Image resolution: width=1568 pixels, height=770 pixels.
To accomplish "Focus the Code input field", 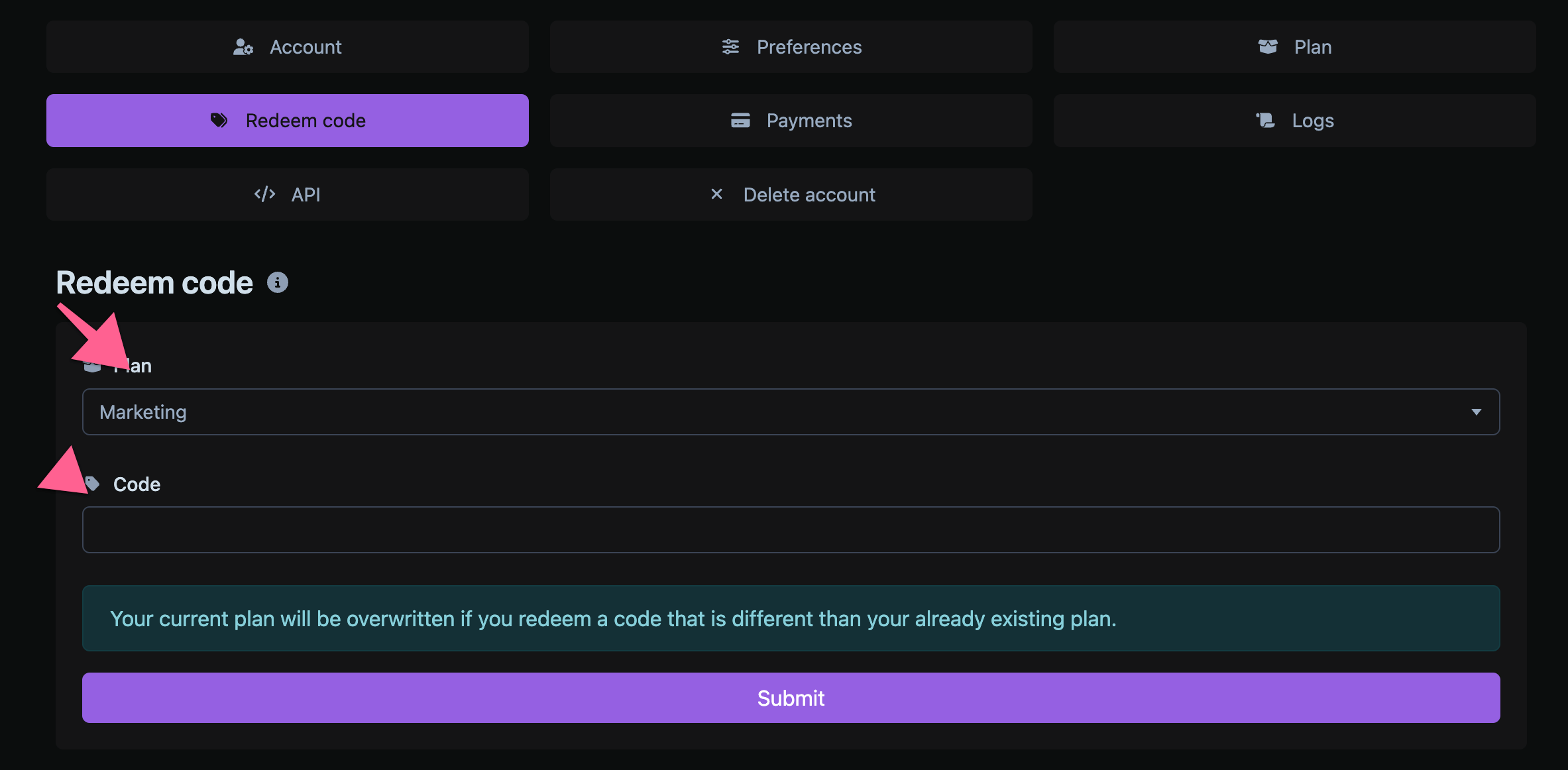I will [x=791, y=530].
